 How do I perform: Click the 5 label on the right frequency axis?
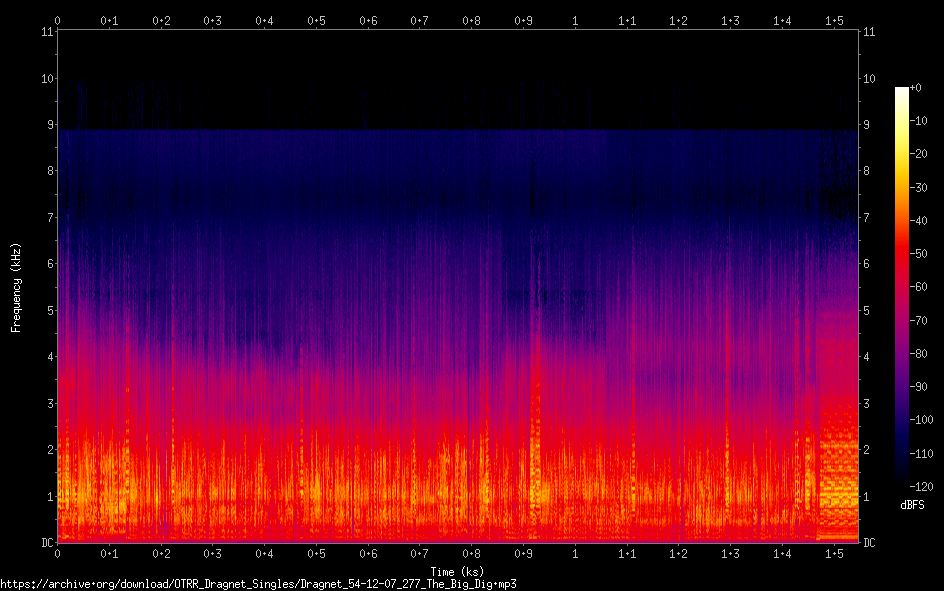coord(867,311)
